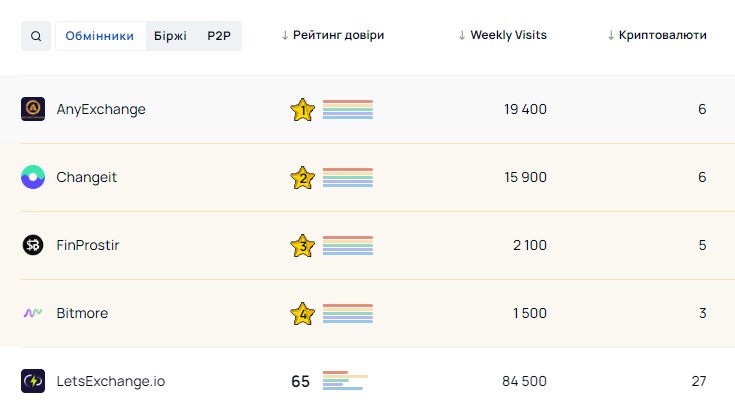Click the AnyExchange logo icon
735x413 pixels.
pyautogui.click(x=33, y=109)
